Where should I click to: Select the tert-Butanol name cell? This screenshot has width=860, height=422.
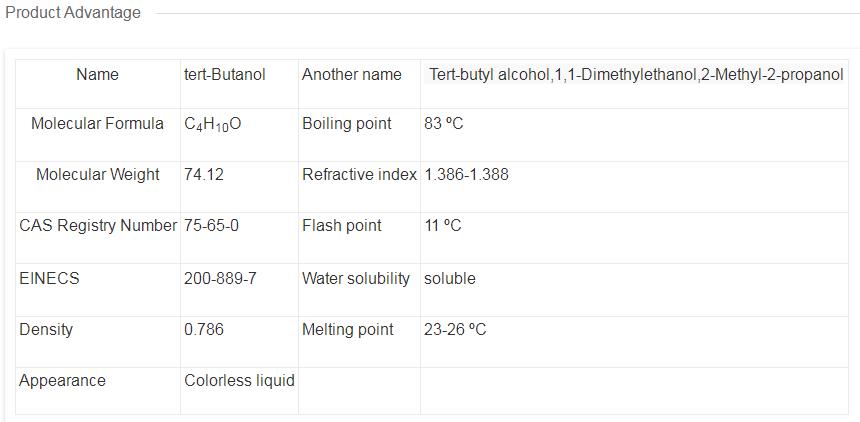point(225,74)
